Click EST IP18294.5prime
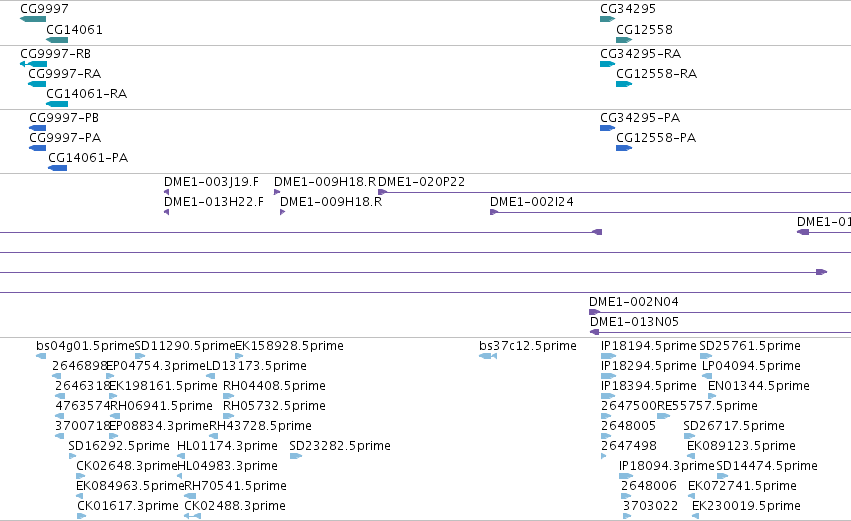 pyautogui.click(x=649, y=366)
